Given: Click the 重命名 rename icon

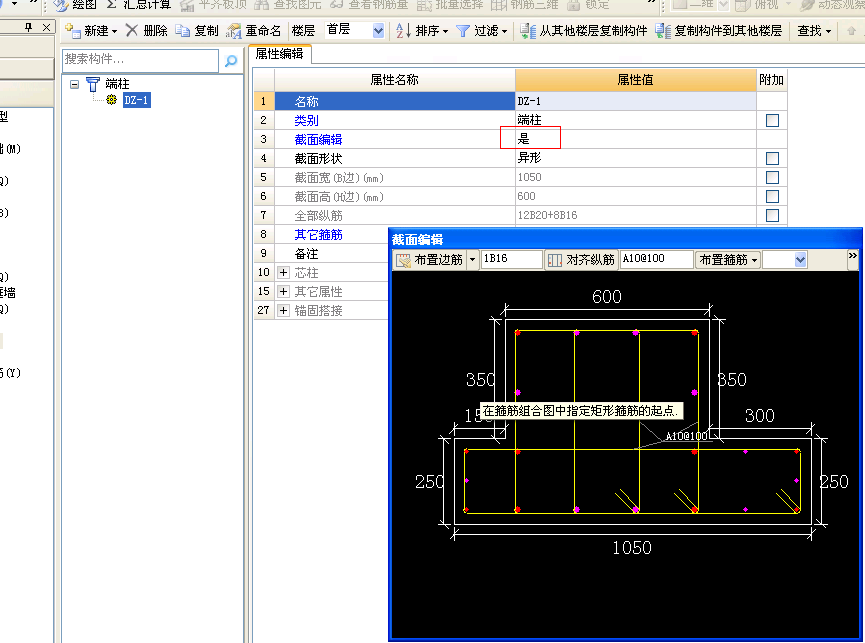Looking at the screenshot, I should click(234, 31).
